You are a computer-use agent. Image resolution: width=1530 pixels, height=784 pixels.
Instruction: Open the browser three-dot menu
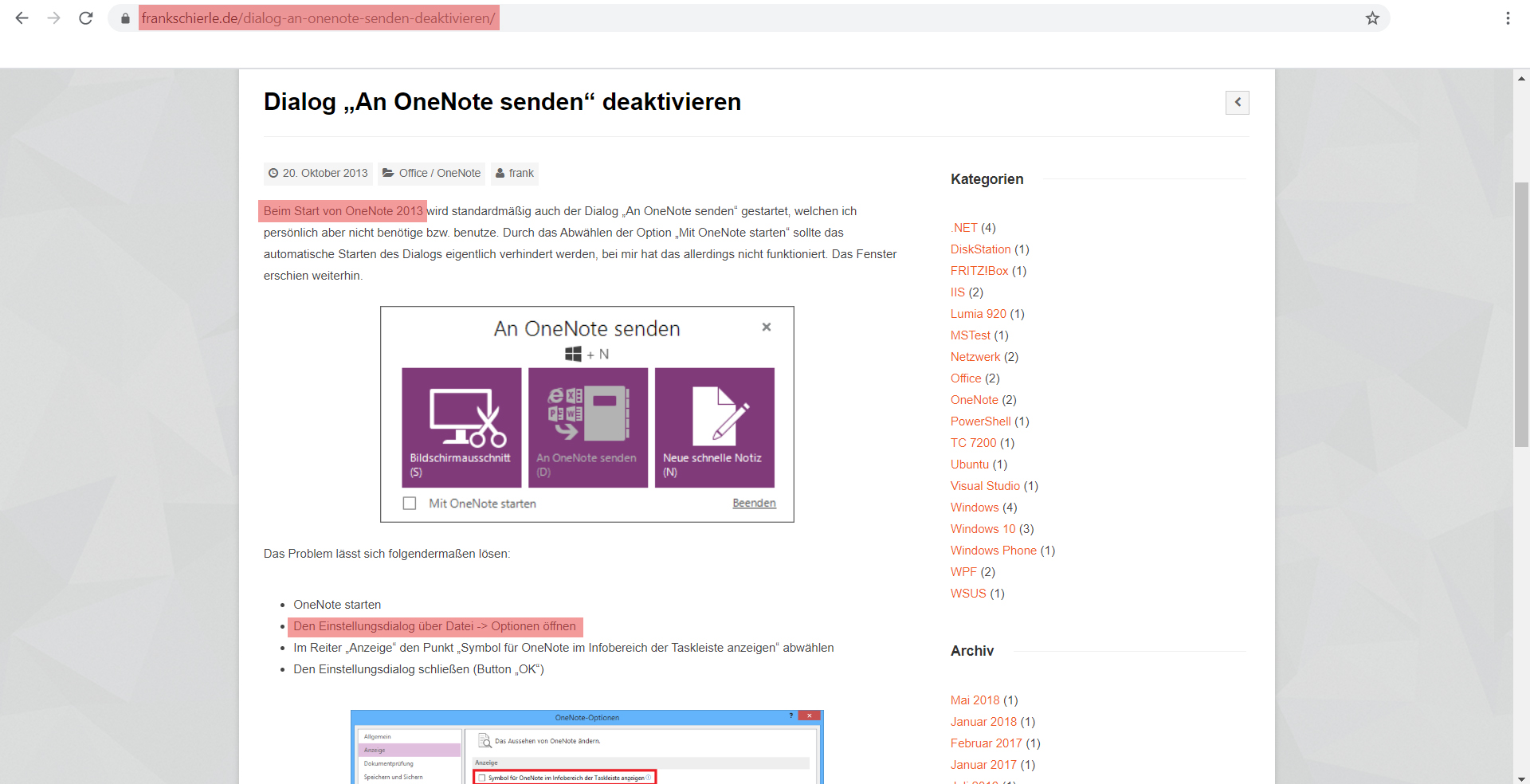tap(1508, 18)
